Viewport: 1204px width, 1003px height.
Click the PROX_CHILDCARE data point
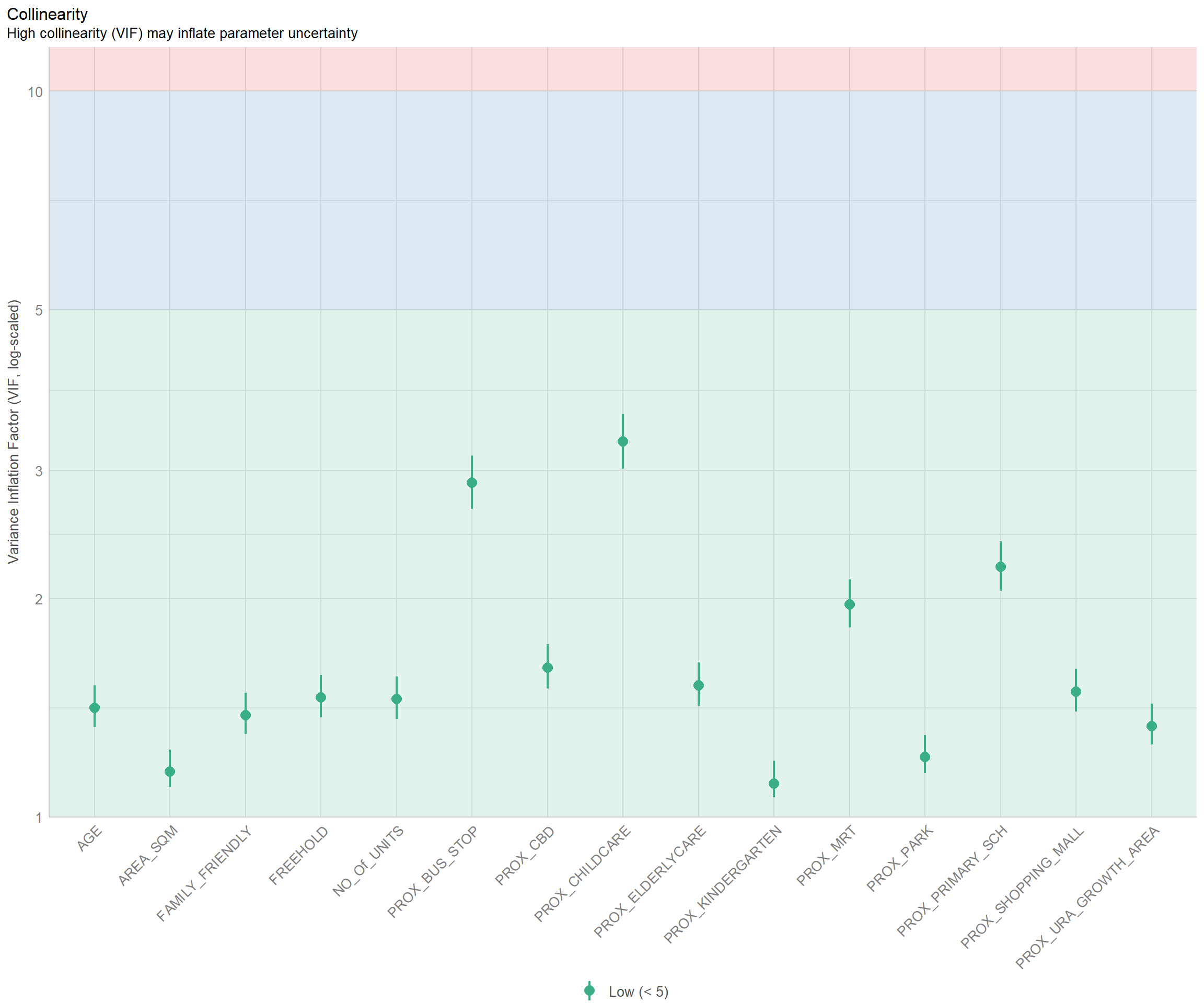point(622,441)
